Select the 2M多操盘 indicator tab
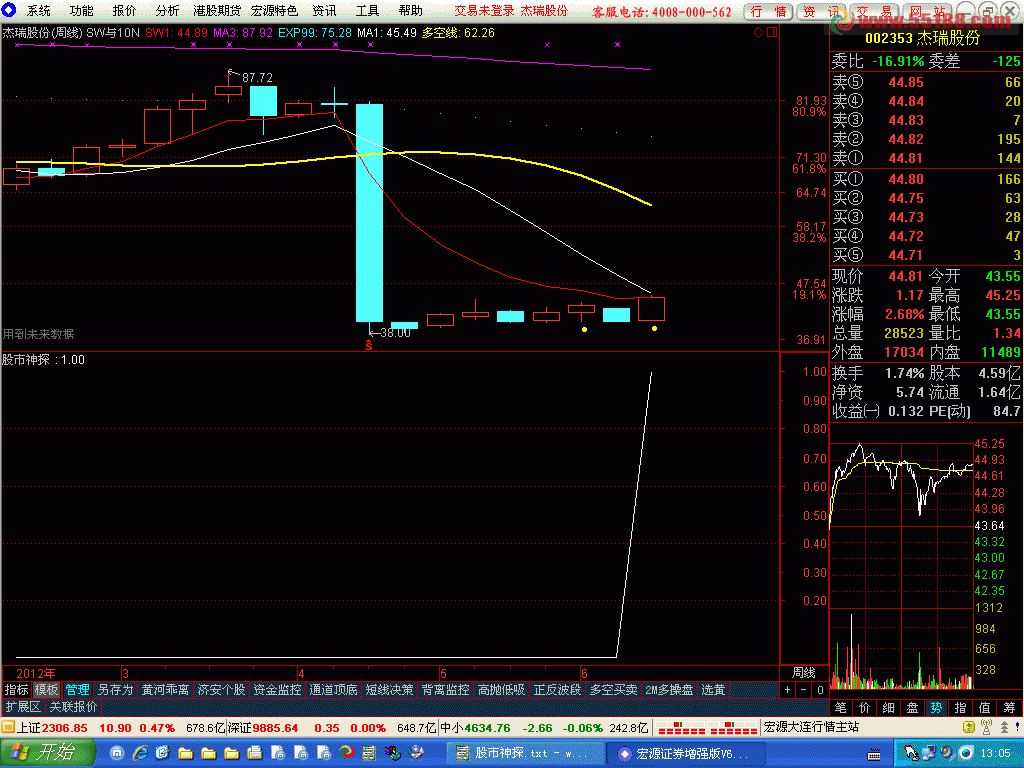The height and width of the screenshot is (768, 1024). (669, 690)
